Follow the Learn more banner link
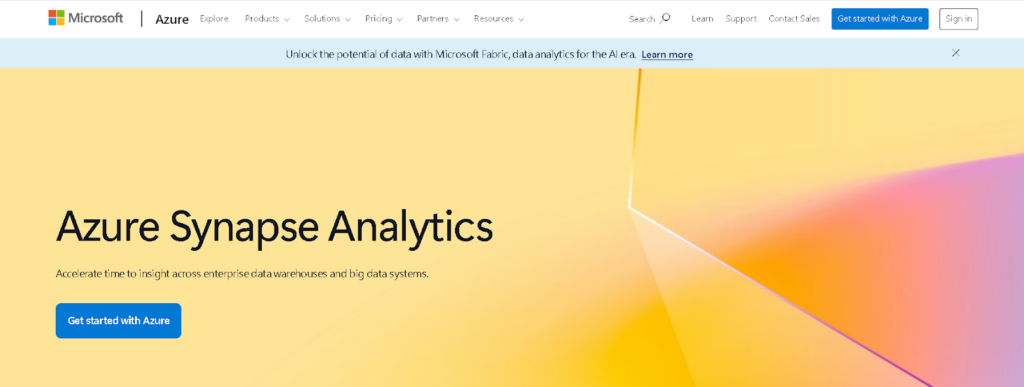Screen dimensions: 1024x387 pyautogui.click(x=667, y=55)
